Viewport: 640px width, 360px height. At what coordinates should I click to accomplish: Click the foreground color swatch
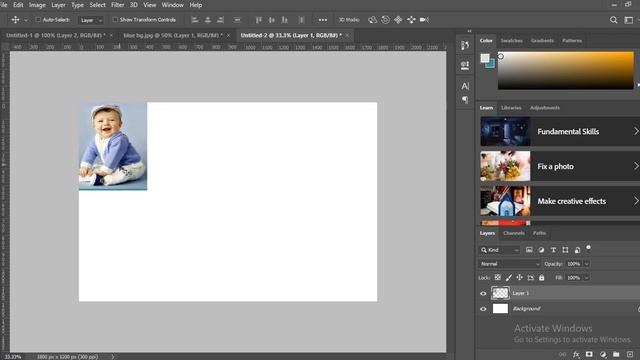click(x=484, y=58)
